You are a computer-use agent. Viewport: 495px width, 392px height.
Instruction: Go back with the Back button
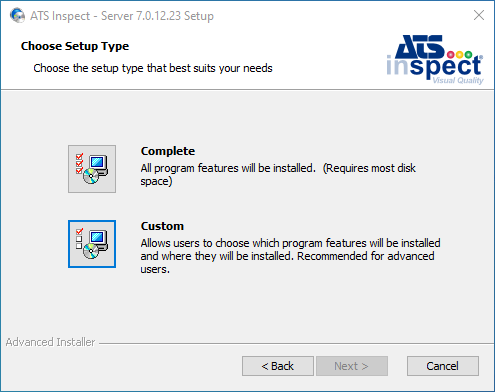point(278,366)
